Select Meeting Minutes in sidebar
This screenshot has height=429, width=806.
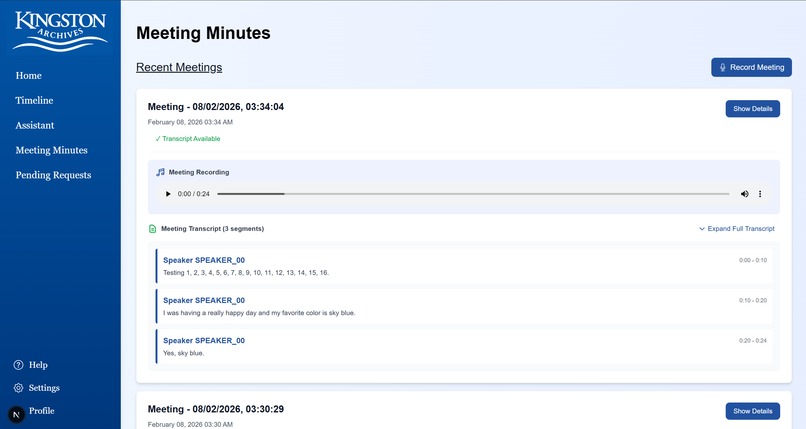tap(51, 150)
